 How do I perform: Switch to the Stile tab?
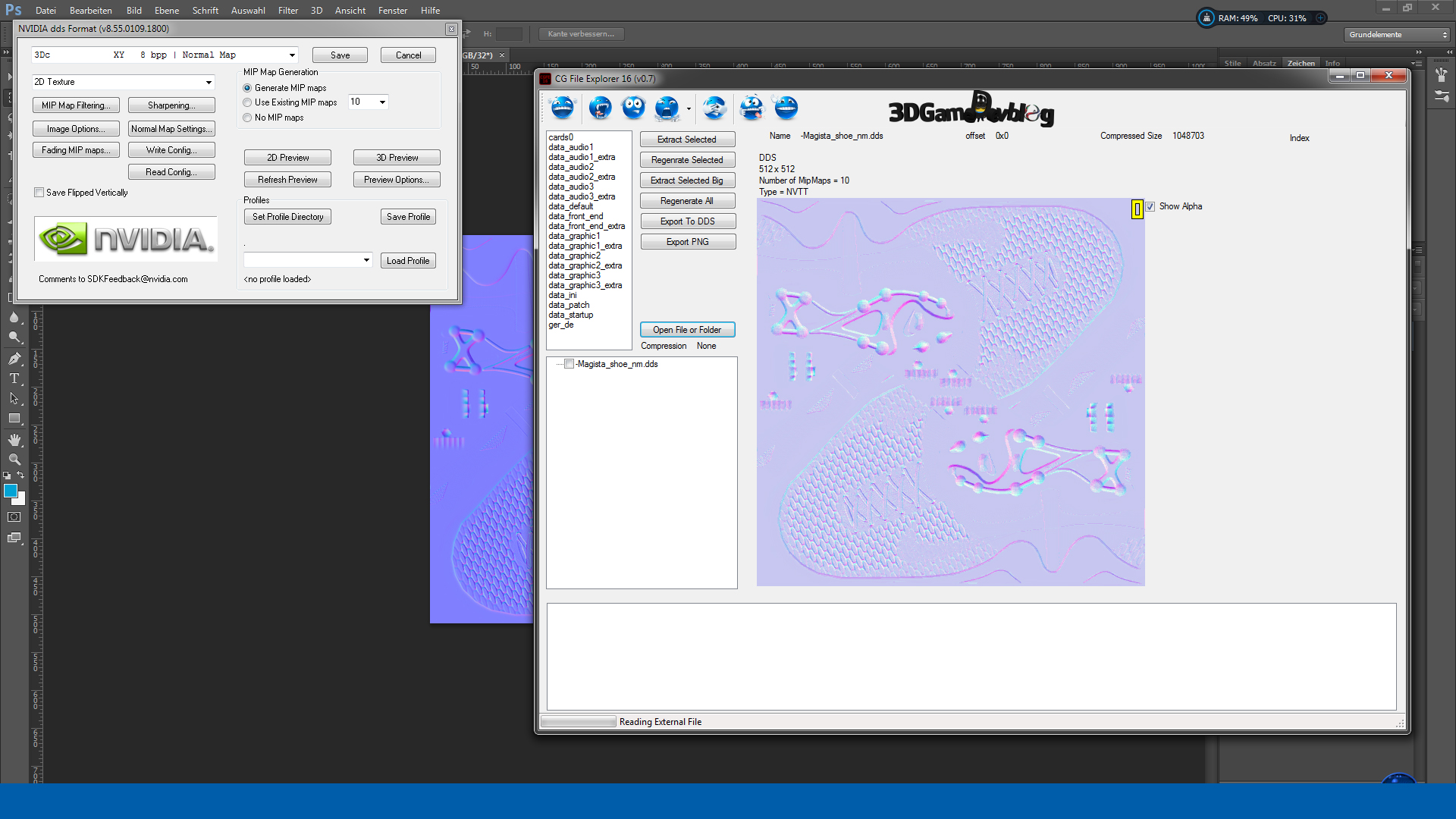pyautogui.click(x=1232, y=63)
